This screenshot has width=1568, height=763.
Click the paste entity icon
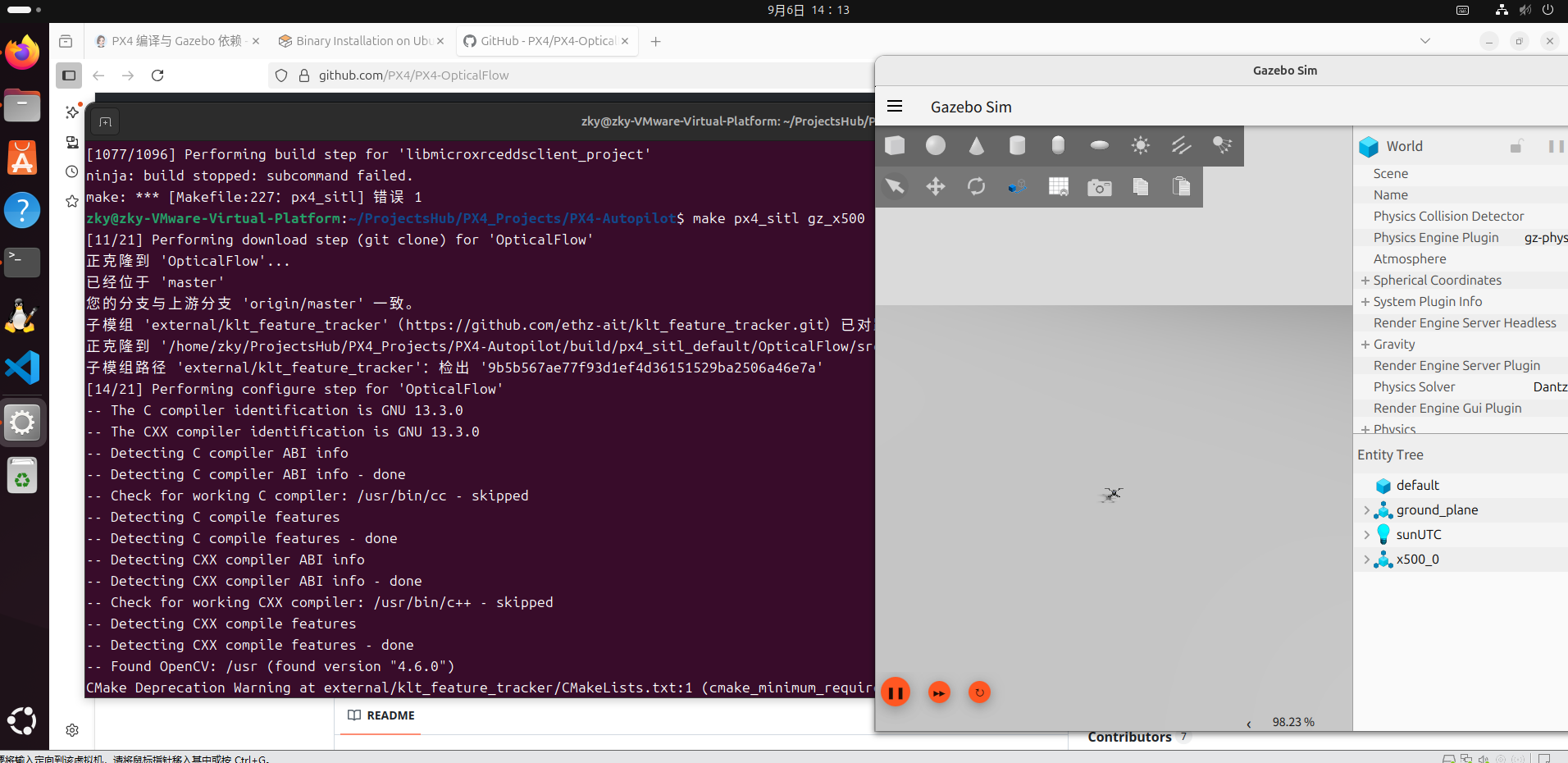(x=1182, y=186)
